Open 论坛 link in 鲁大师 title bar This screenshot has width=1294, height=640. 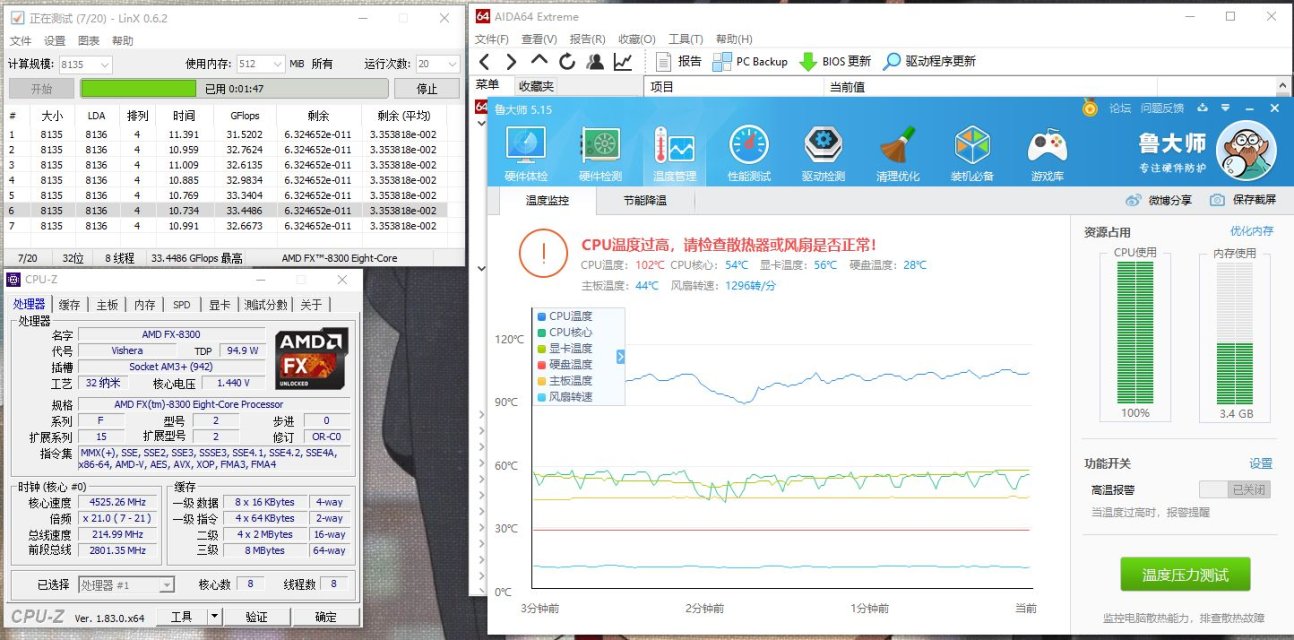point(1120,108)
